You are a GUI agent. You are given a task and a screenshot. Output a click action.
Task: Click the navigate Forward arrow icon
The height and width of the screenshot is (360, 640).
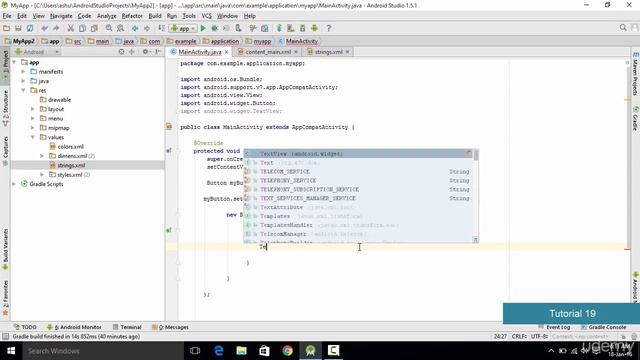coord(147,28)
